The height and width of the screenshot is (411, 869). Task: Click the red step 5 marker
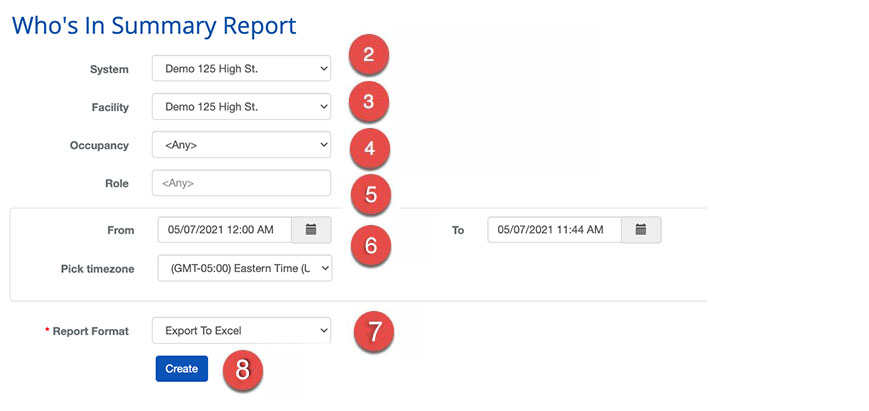[x=370, y=194]
